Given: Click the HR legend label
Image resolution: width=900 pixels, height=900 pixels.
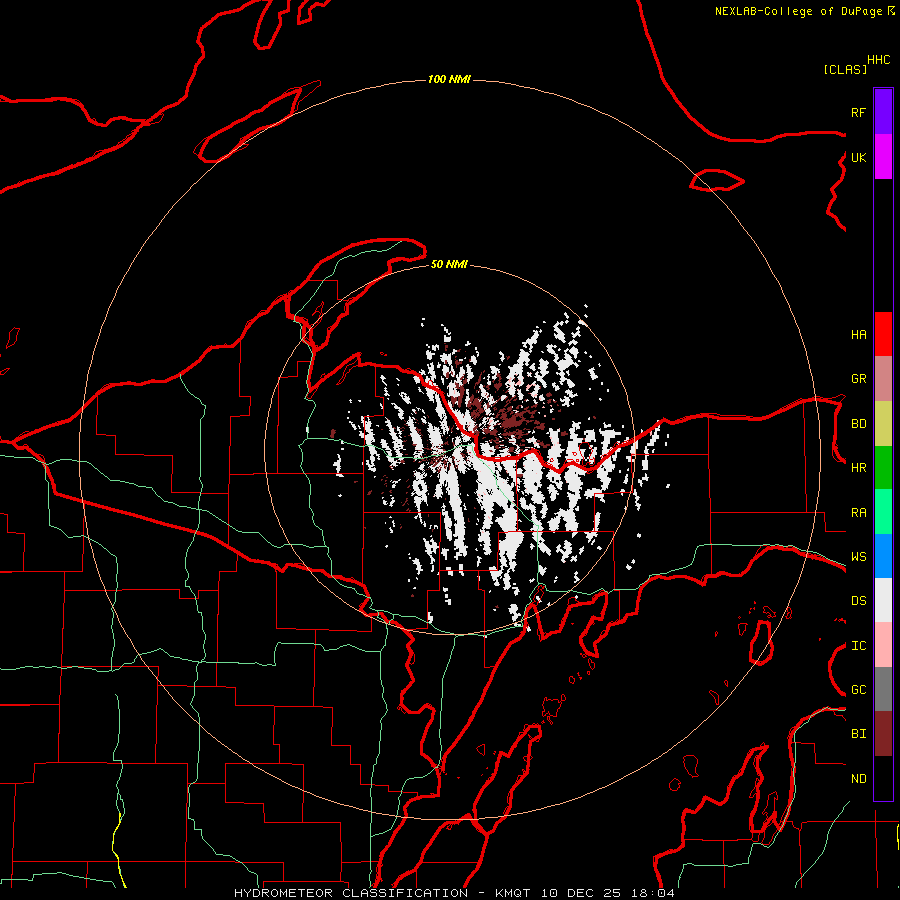Looking at the screenshot, I should [859, 468].
